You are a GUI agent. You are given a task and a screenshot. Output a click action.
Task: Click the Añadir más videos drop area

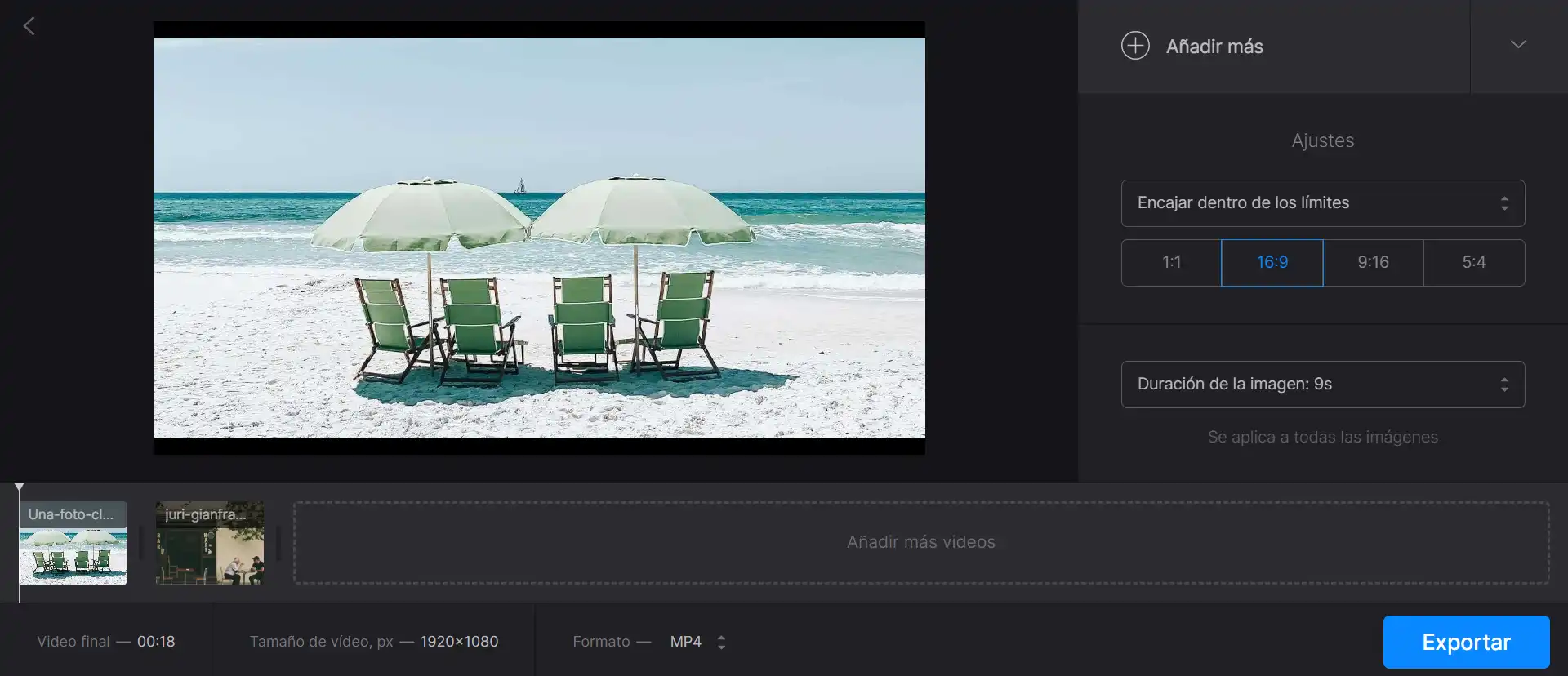[x=921, y=543]
